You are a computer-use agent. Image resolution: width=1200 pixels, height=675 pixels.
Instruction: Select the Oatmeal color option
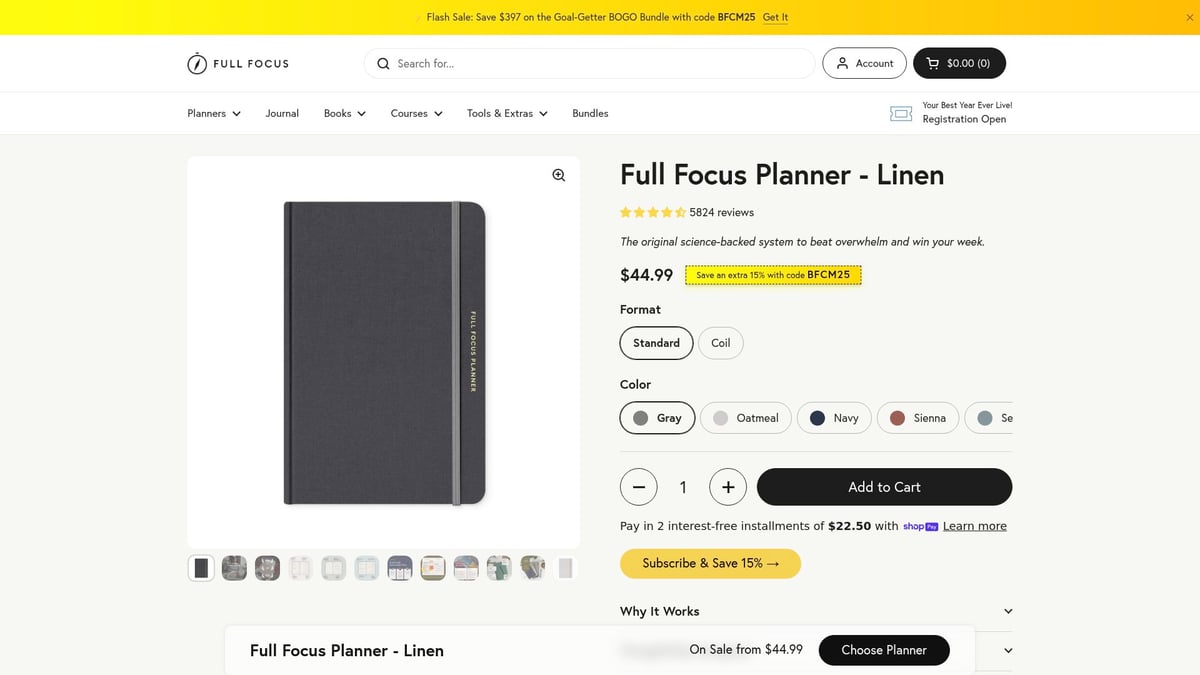[745, 417]
